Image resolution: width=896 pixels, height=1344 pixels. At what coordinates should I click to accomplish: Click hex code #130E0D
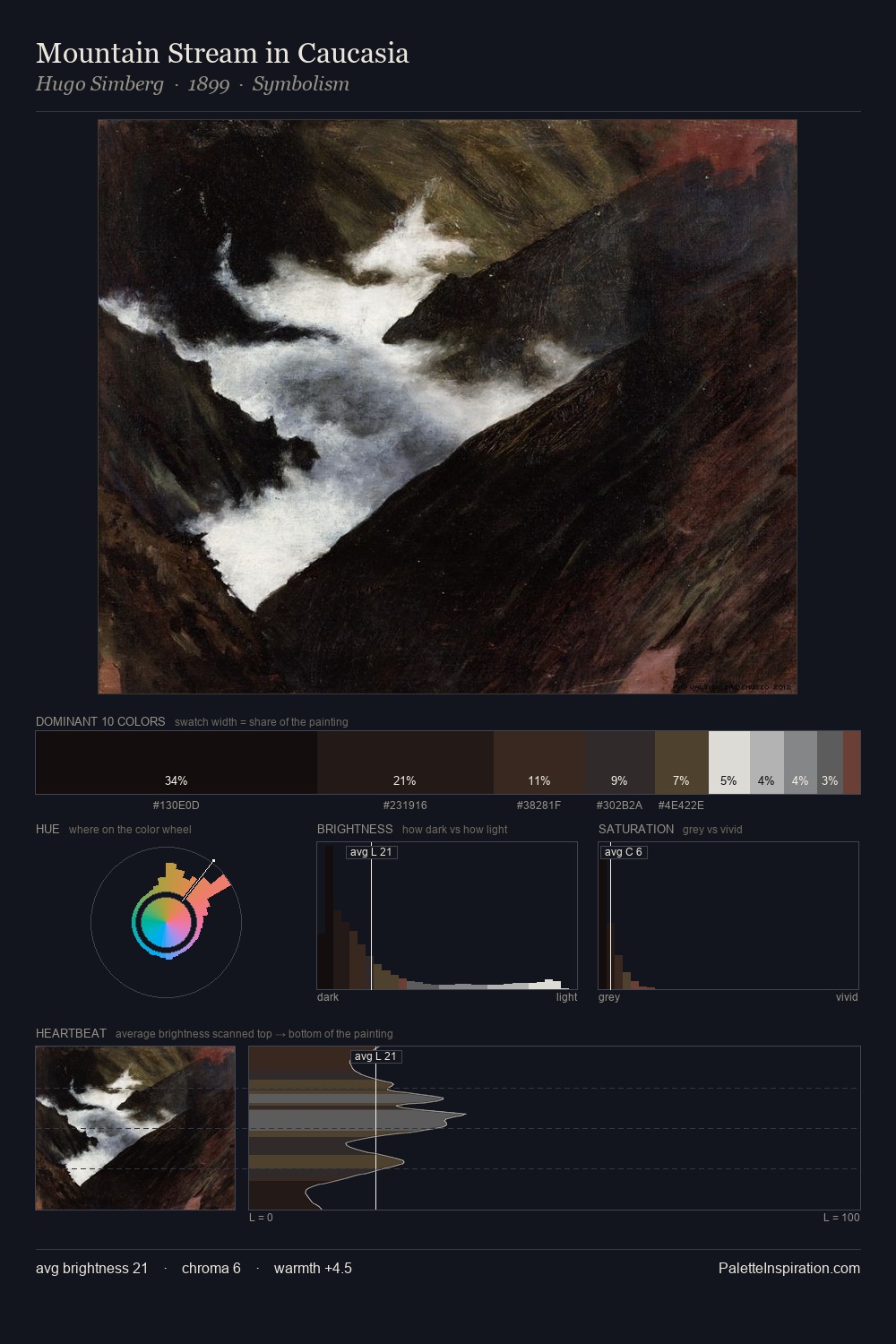tap(177, 806)
